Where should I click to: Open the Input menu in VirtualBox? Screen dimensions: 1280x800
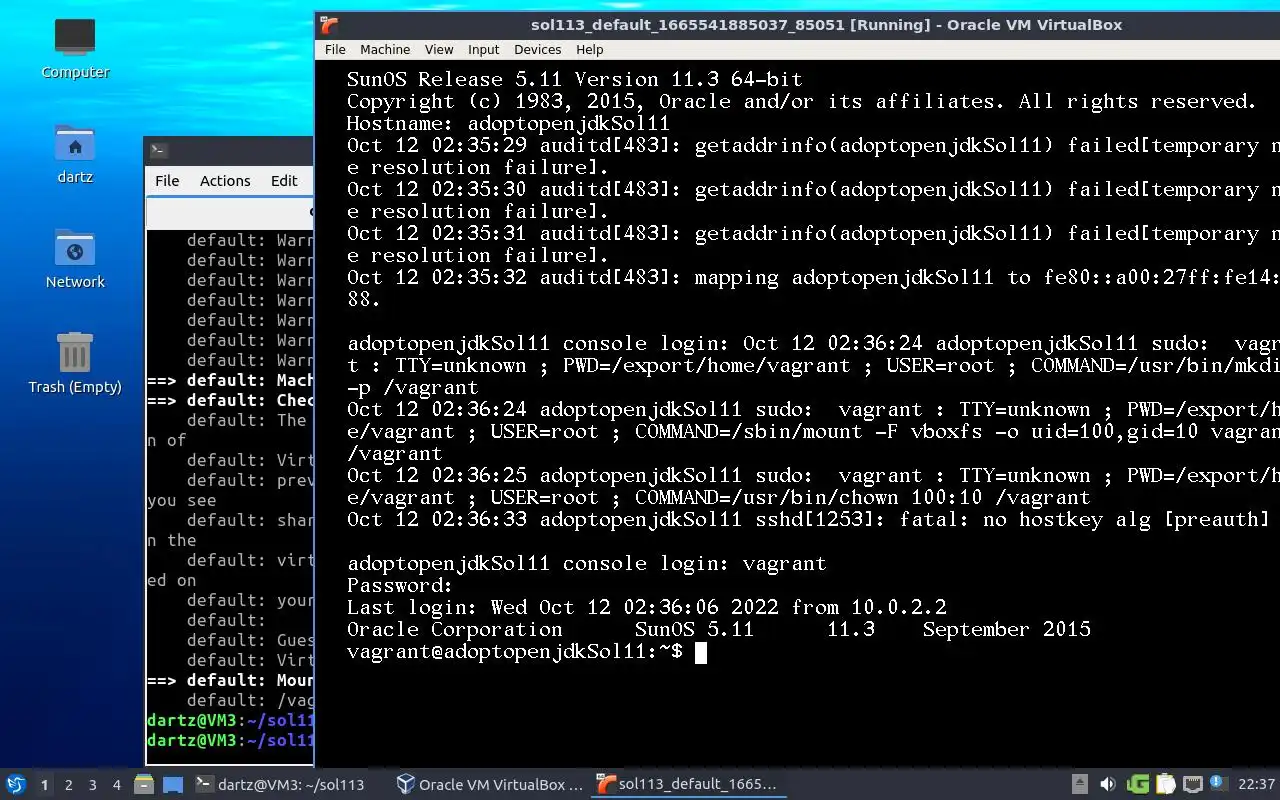coord(483,49)
